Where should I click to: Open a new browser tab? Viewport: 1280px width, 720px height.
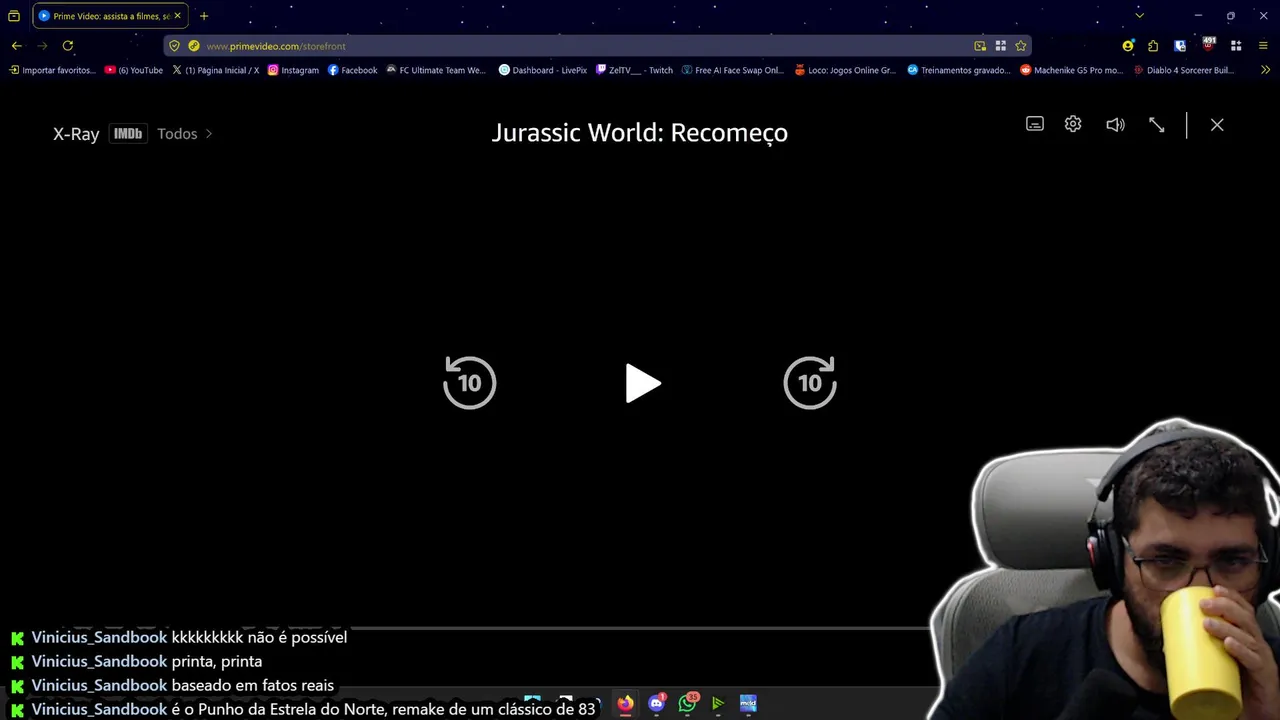click(204, 16)
